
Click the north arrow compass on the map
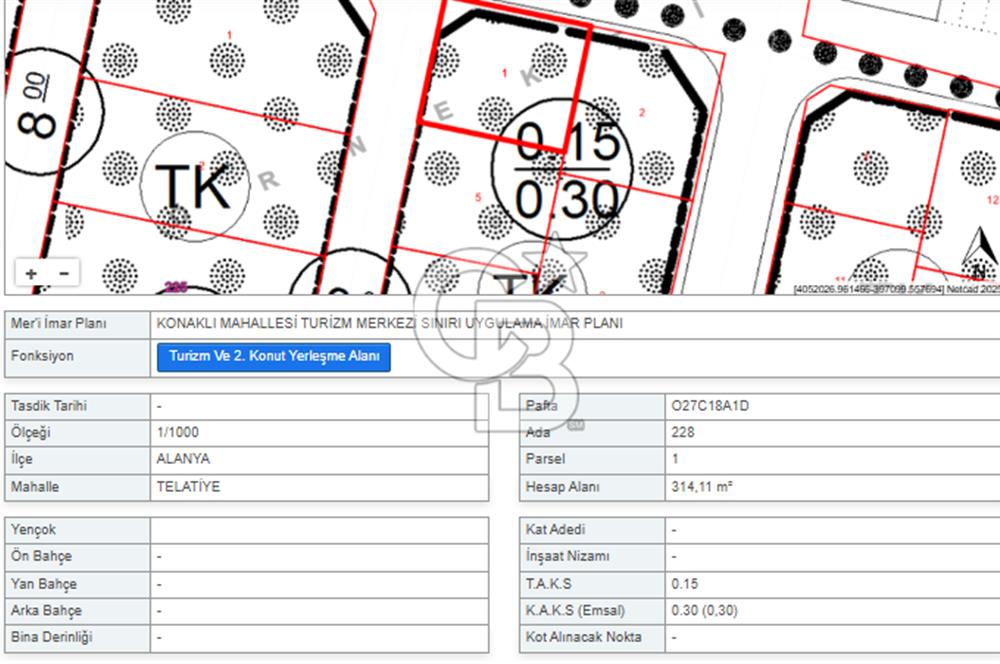pyautogui.click(x=978, y=253)
